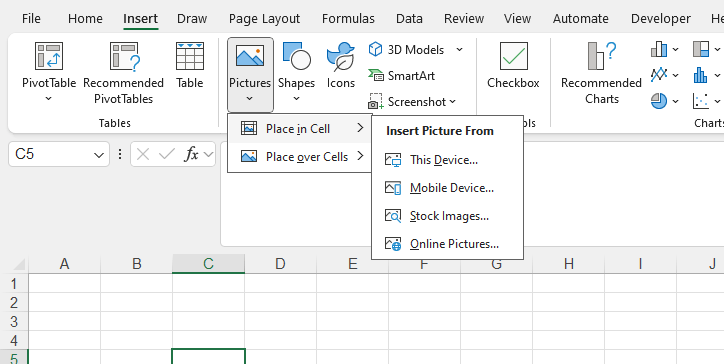Viewport: 724px width, 364px height.
Task: Select This Device... picture source
Action: pos(447,160)
